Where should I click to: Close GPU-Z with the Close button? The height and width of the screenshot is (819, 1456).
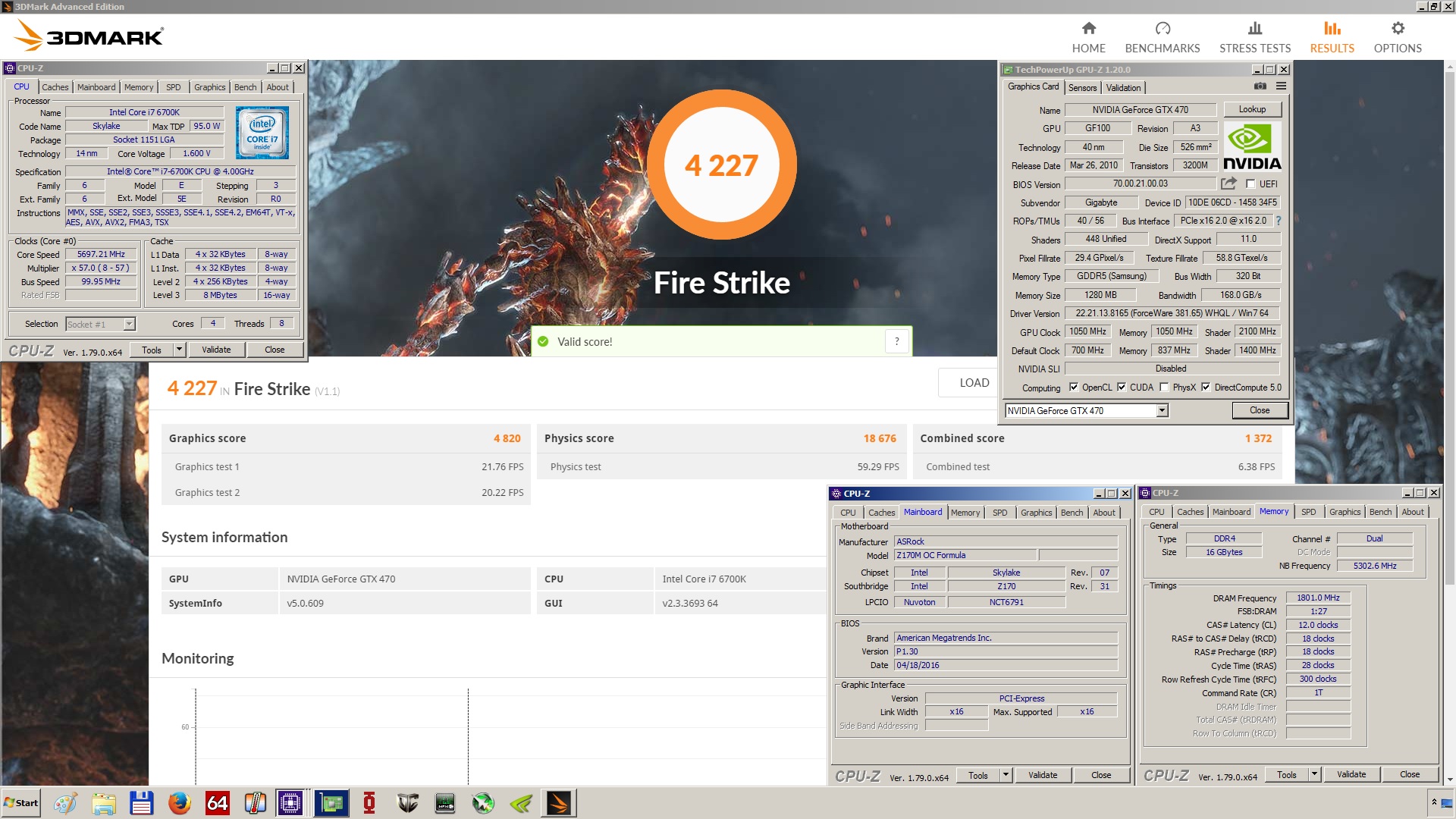pyautogui.click(x=1259, y=410)
